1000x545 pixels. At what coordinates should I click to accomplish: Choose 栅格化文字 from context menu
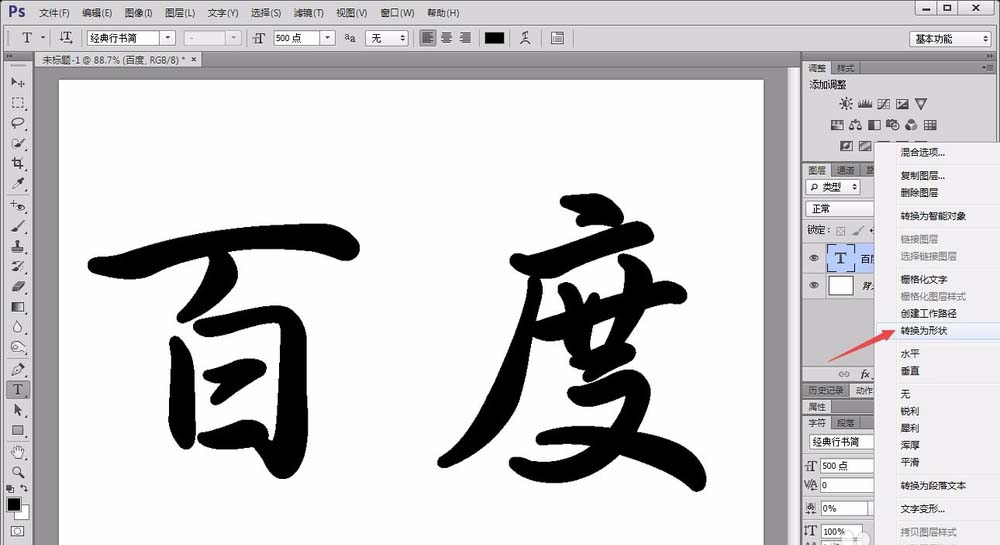(x=924, y=279)
